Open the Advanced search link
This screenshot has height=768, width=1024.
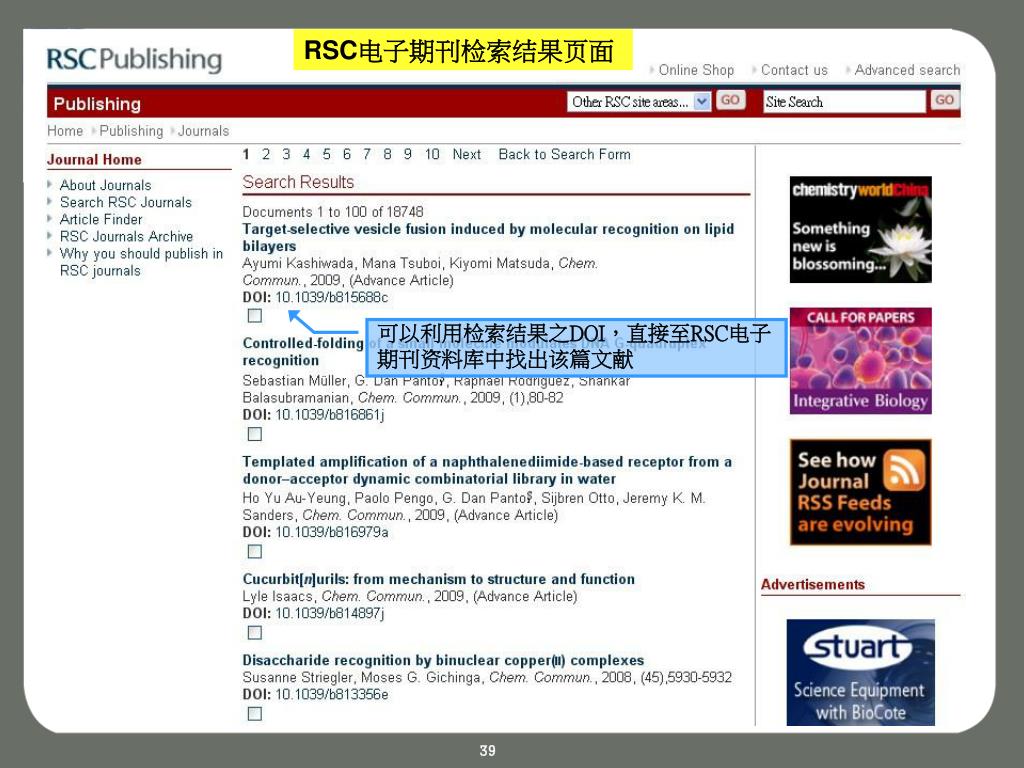click(x=907, y=70)
